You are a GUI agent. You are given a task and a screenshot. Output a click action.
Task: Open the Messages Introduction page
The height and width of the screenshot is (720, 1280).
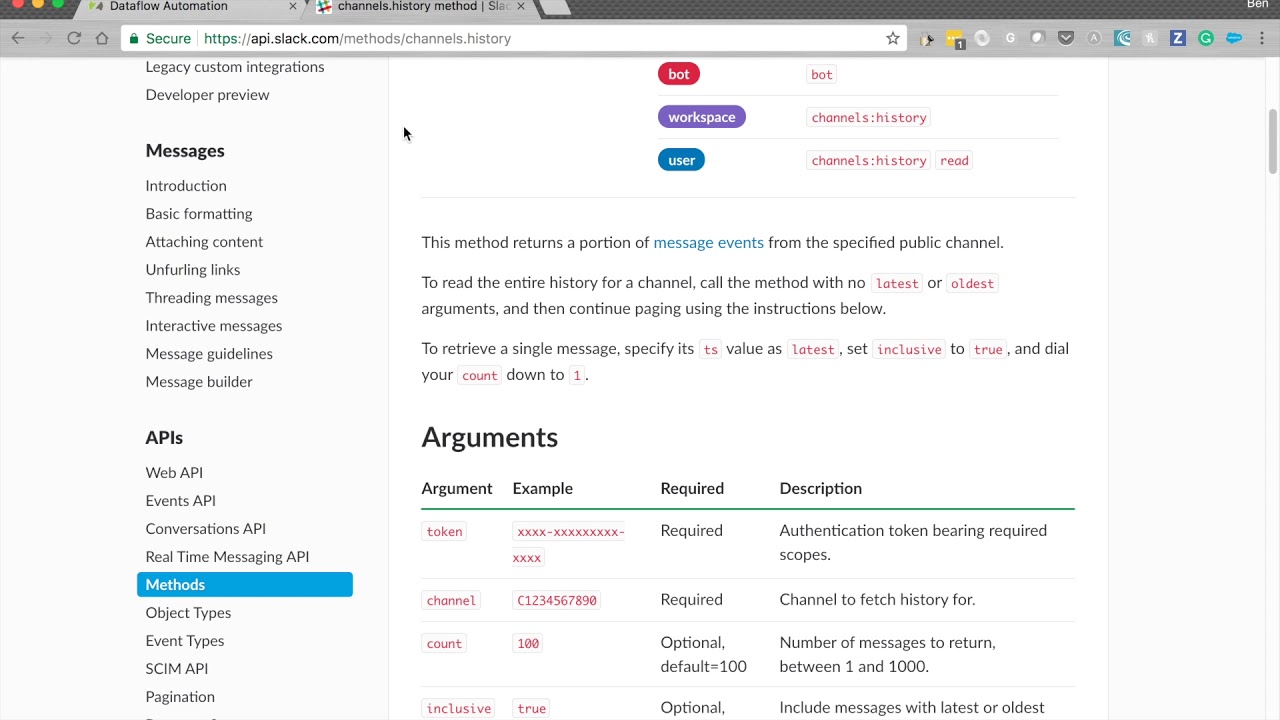[x=186, y=186]
